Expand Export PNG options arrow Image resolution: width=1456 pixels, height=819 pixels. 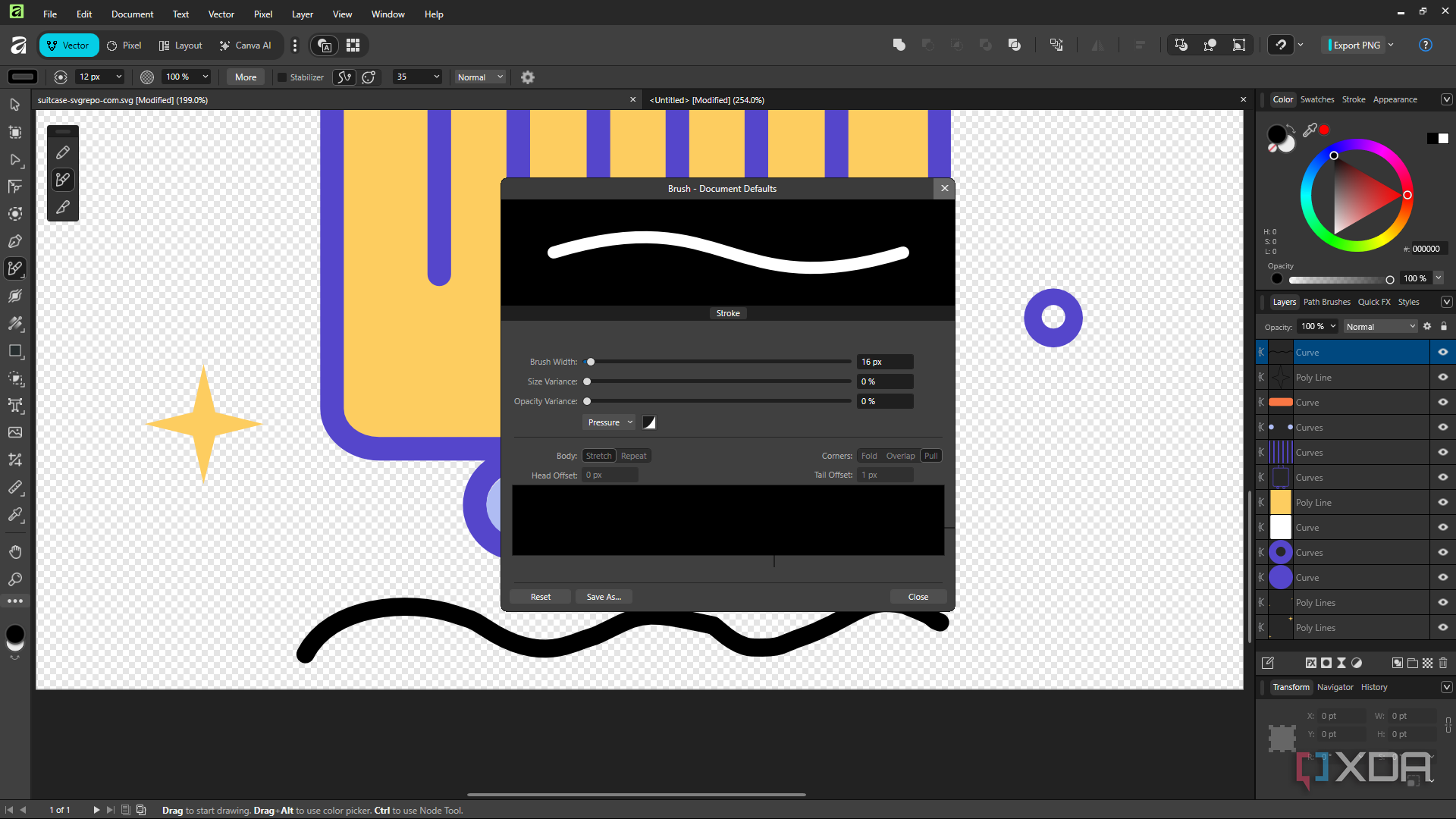1392,45
